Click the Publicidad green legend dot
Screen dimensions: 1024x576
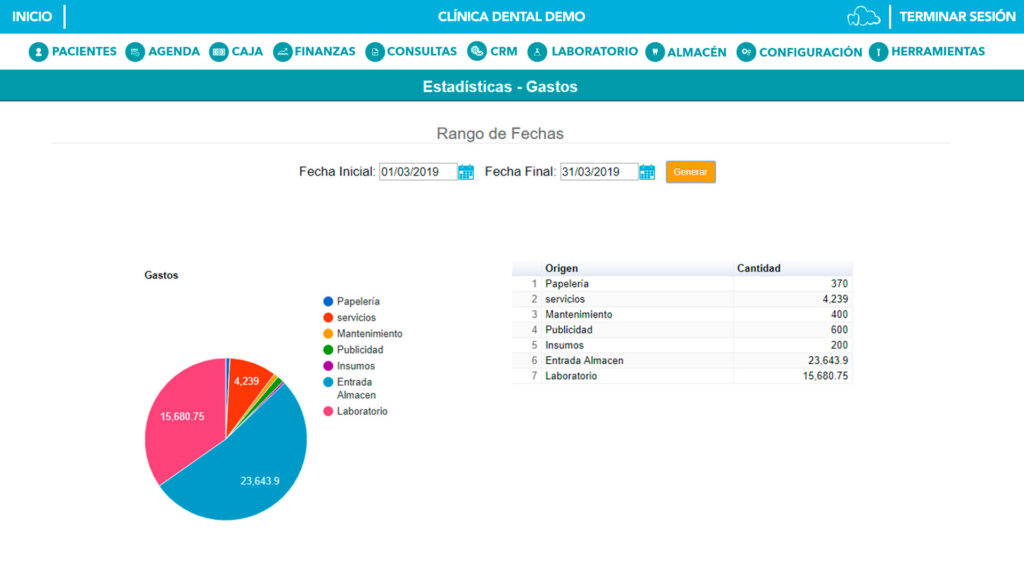click(x=328, y=350)
